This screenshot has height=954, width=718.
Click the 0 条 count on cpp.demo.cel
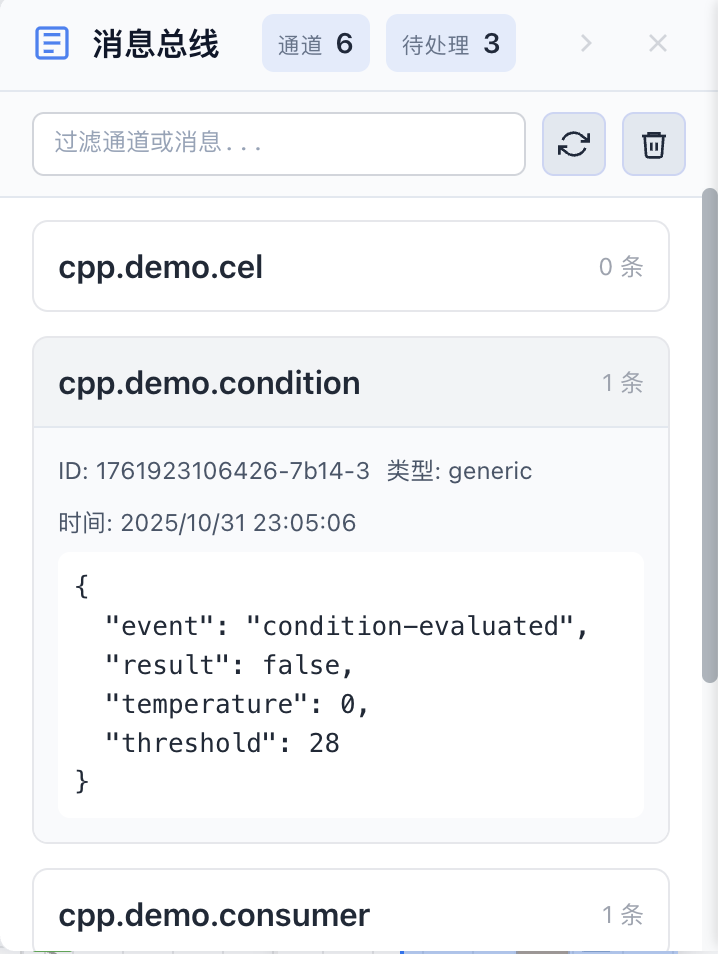click(x=621, y=267)
